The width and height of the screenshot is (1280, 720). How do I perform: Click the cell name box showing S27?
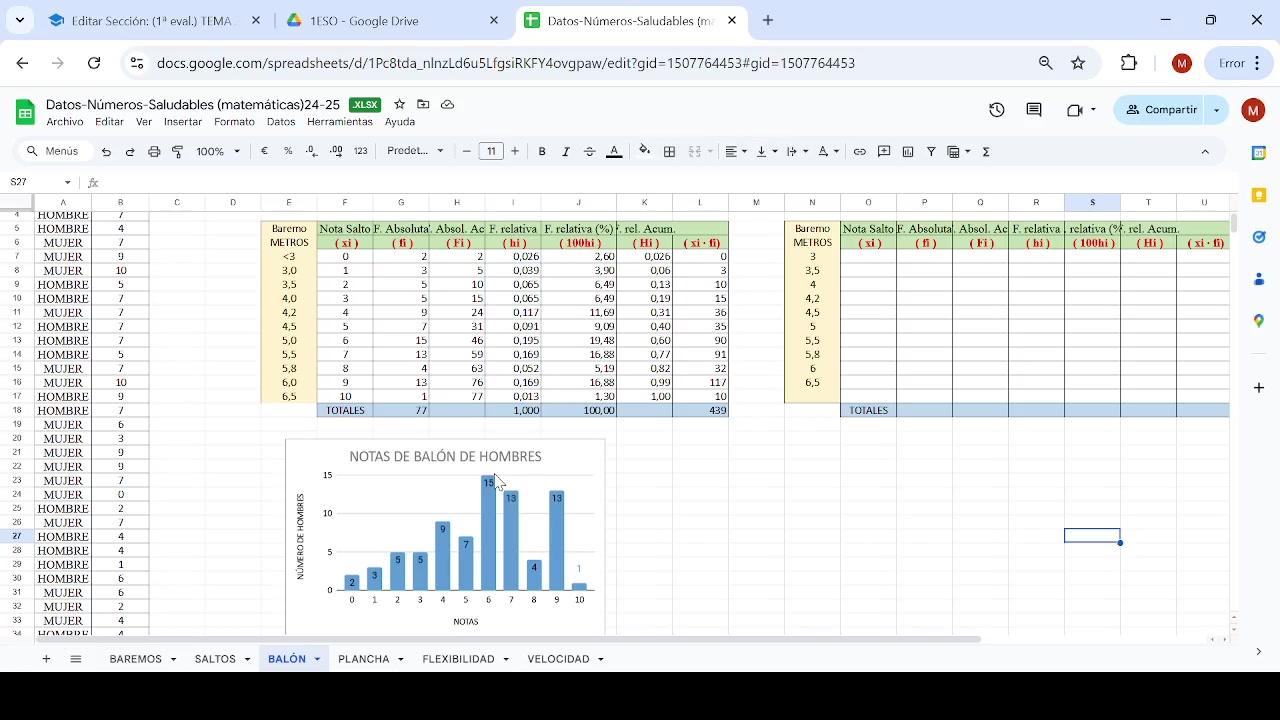click(35, 182)
